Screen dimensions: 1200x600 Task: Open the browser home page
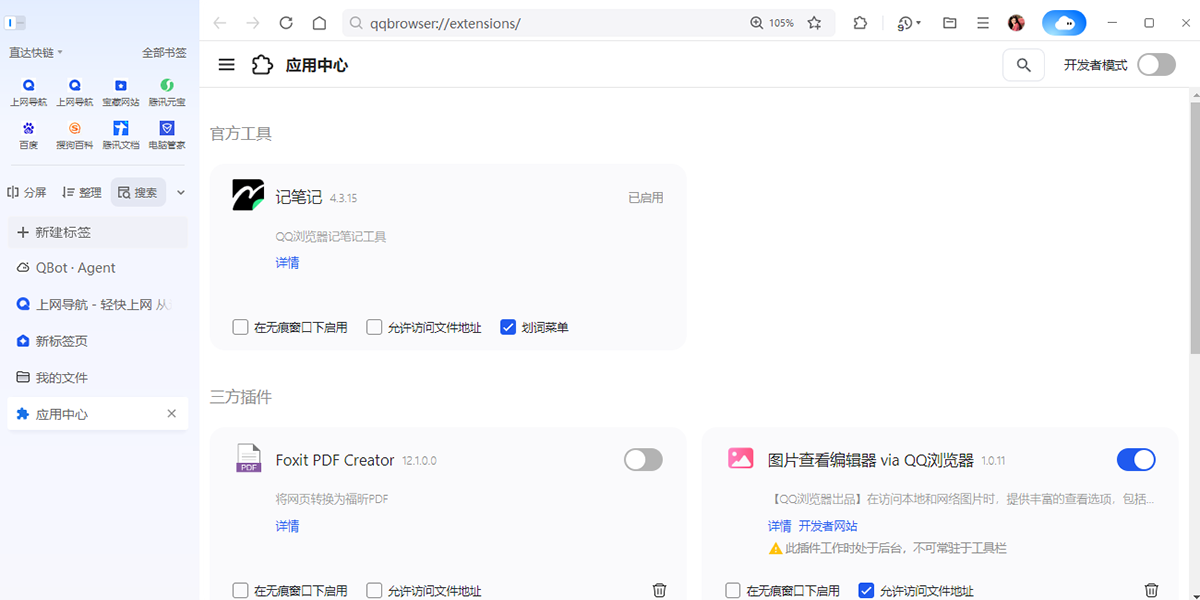(x=319, y=23)
